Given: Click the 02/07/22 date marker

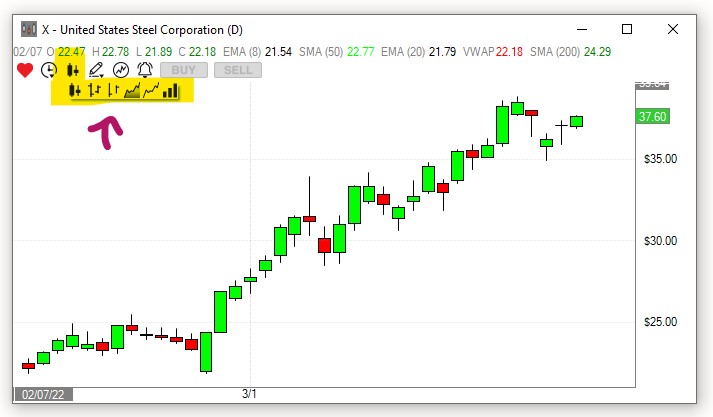Looking at the screenshot, I should pos(43,394).
